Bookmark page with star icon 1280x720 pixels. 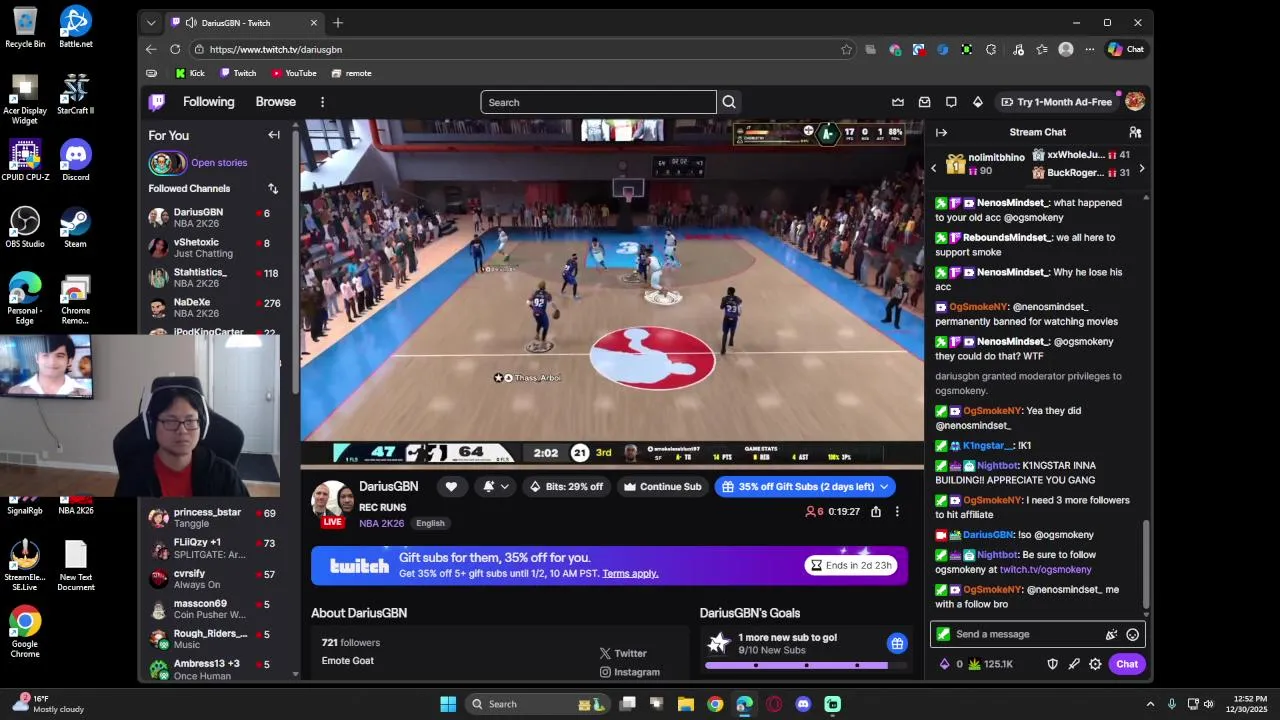tap(846, 49)
